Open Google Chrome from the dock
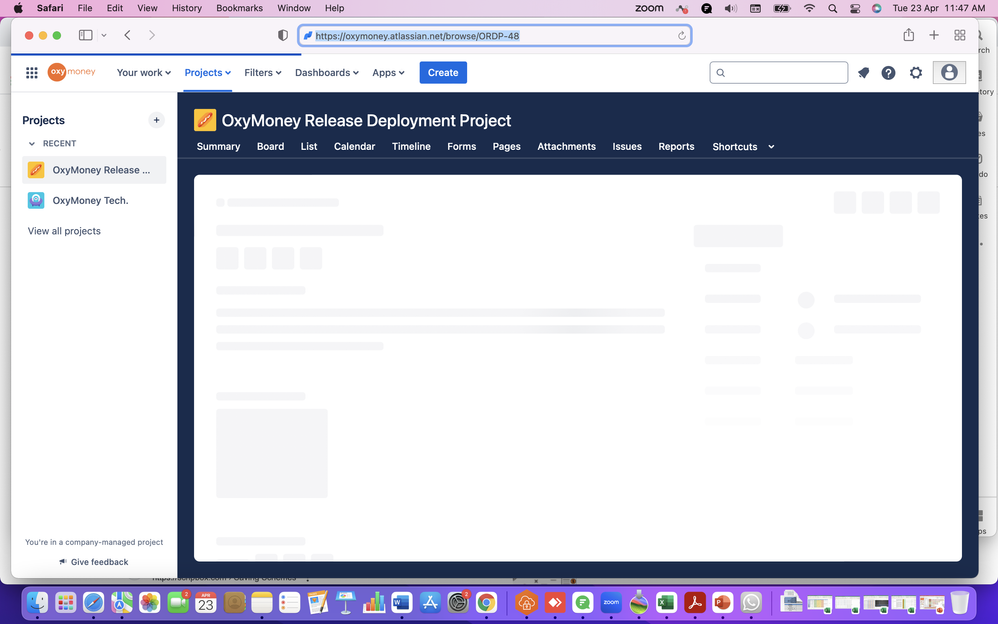This screenshot has width=998, height=624. pos(486,602)
